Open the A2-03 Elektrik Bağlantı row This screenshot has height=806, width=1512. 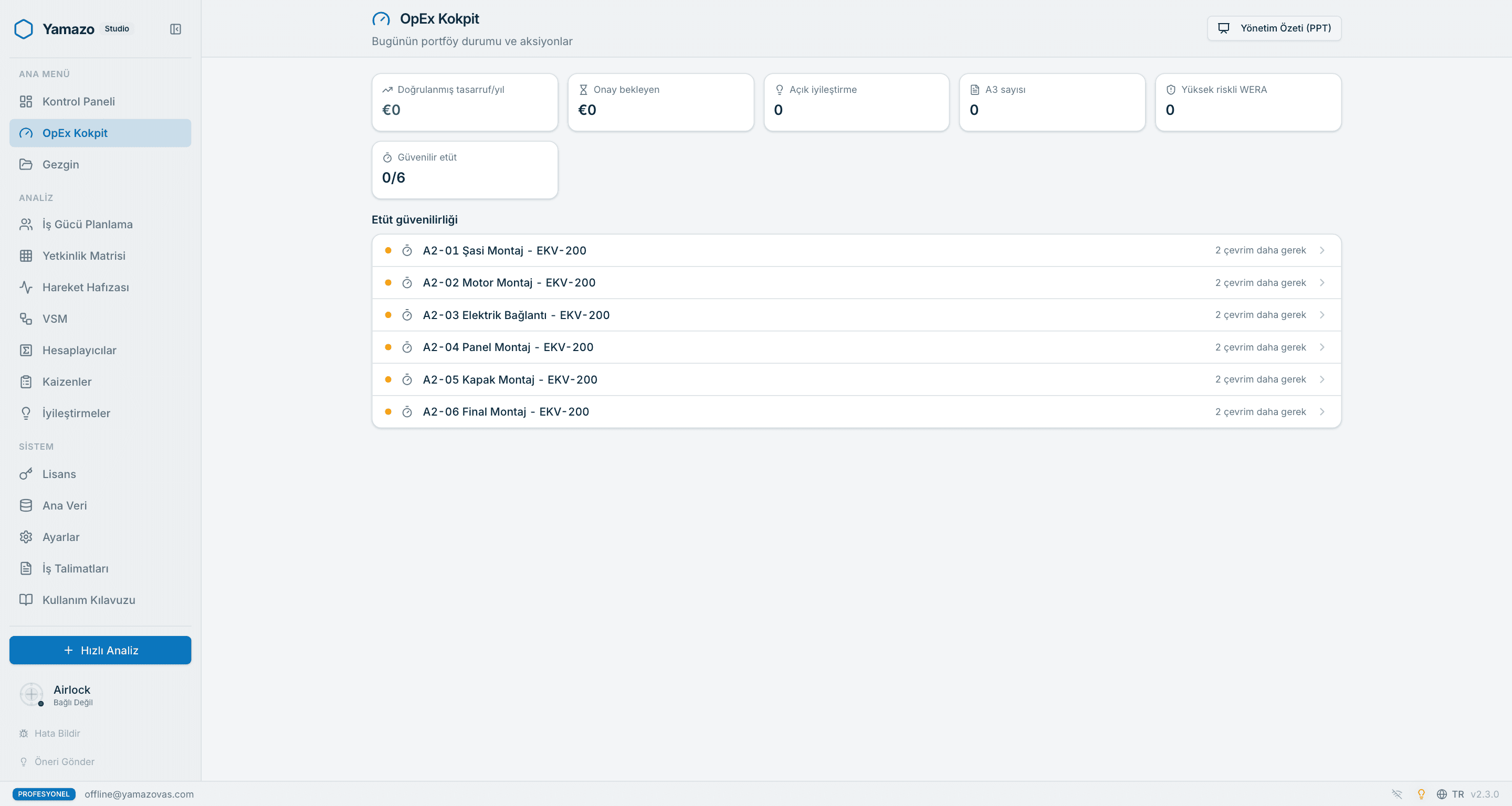coord(856,315)
